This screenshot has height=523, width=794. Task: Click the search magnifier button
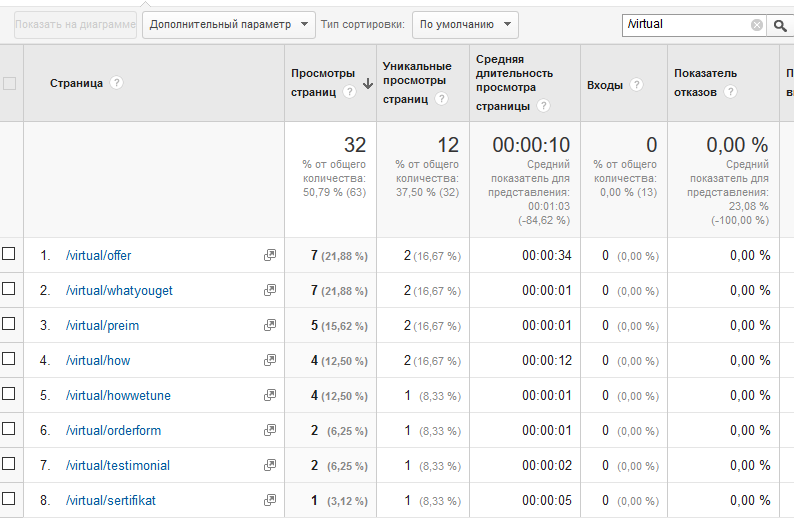[x=780, y=25]
